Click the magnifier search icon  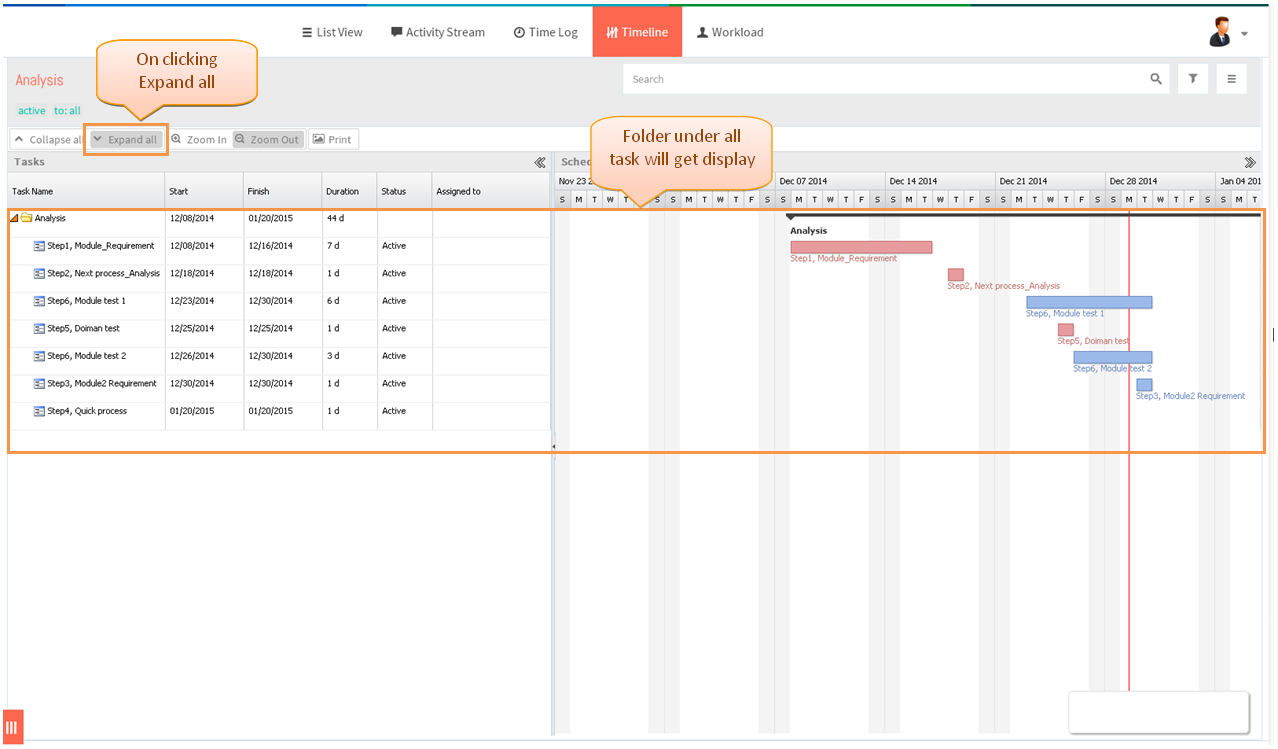pyautogui.click(x=1156, y=79)
